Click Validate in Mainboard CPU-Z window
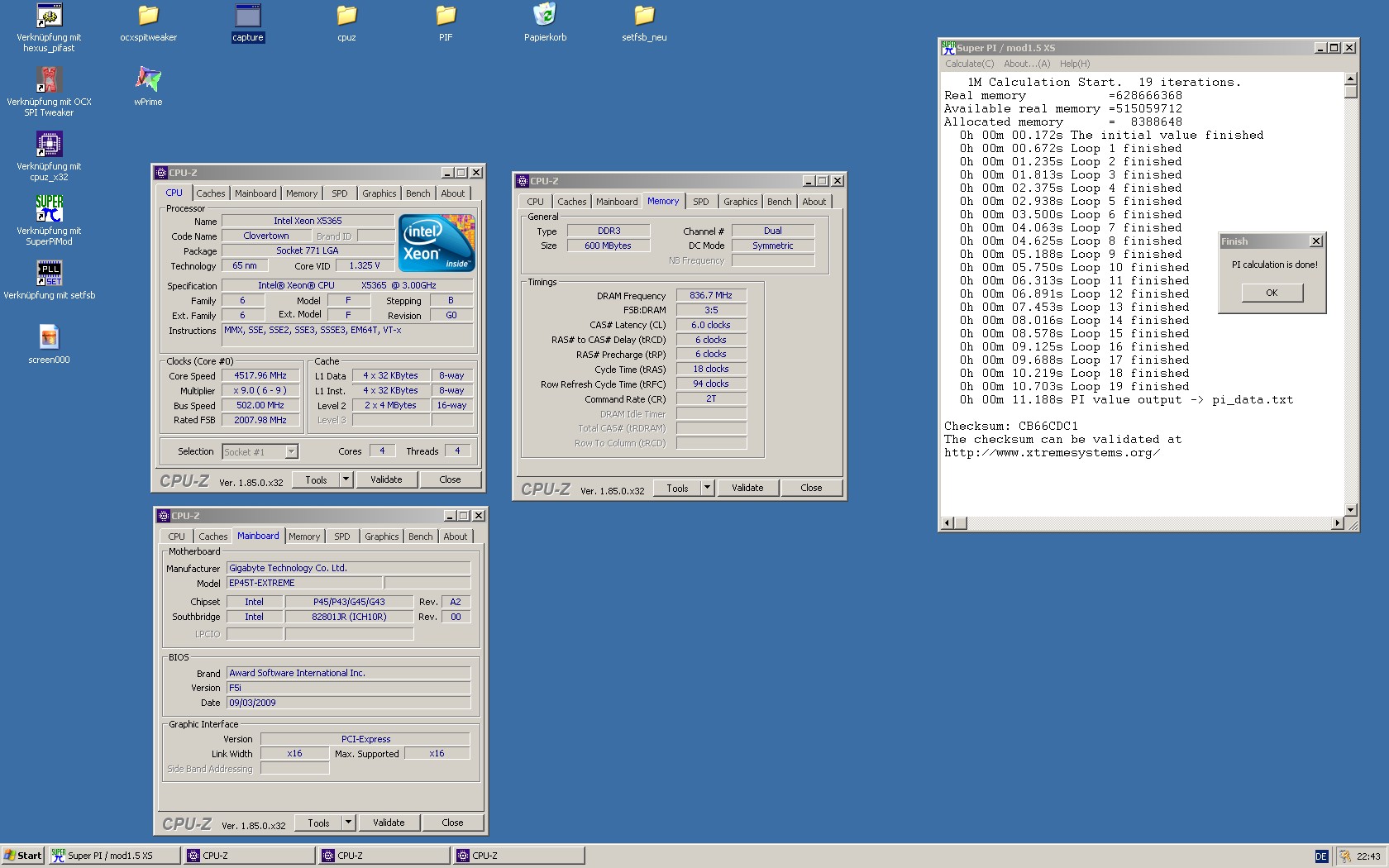Screen dimensions: 1389x868 [x=389, y=823]
